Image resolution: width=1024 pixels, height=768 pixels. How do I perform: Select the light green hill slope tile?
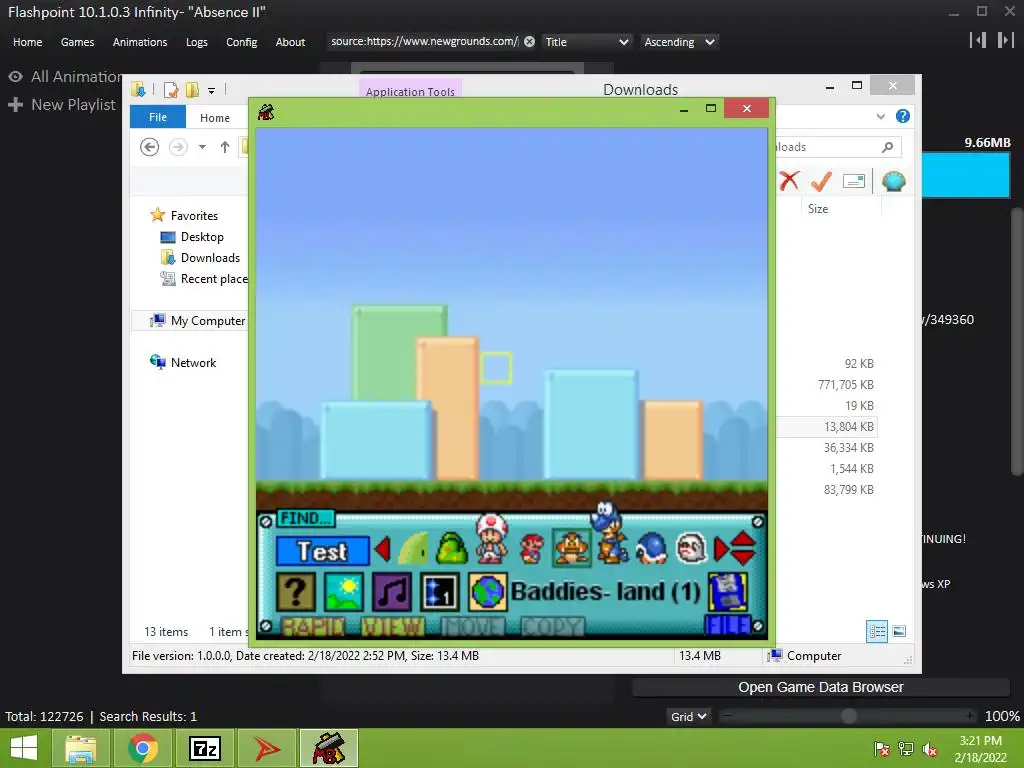[414, 549]
